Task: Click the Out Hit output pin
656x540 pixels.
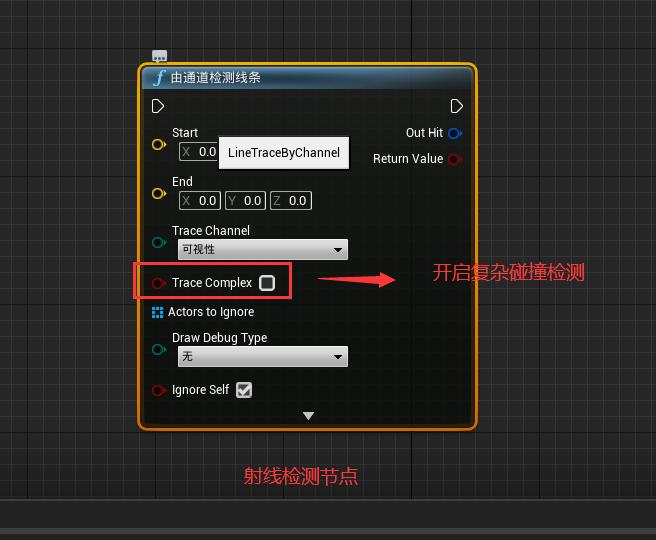Action: [455, 133]
